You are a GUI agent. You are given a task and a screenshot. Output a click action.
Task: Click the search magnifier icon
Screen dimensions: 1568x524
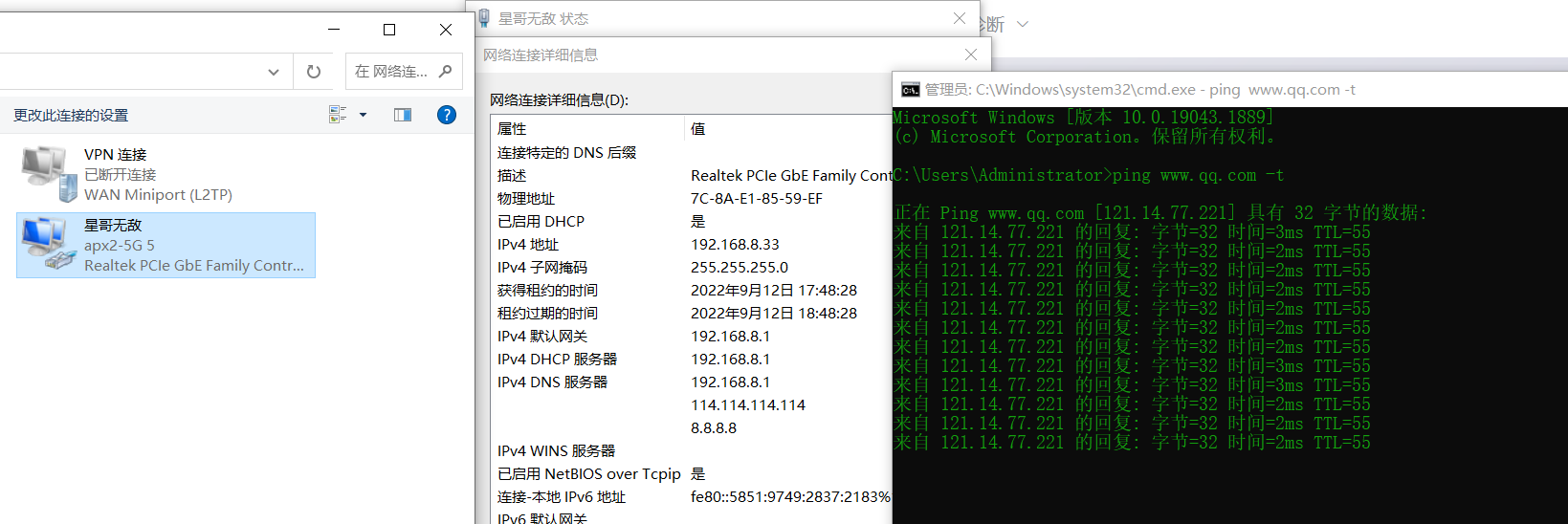click(x=445, y=72)
